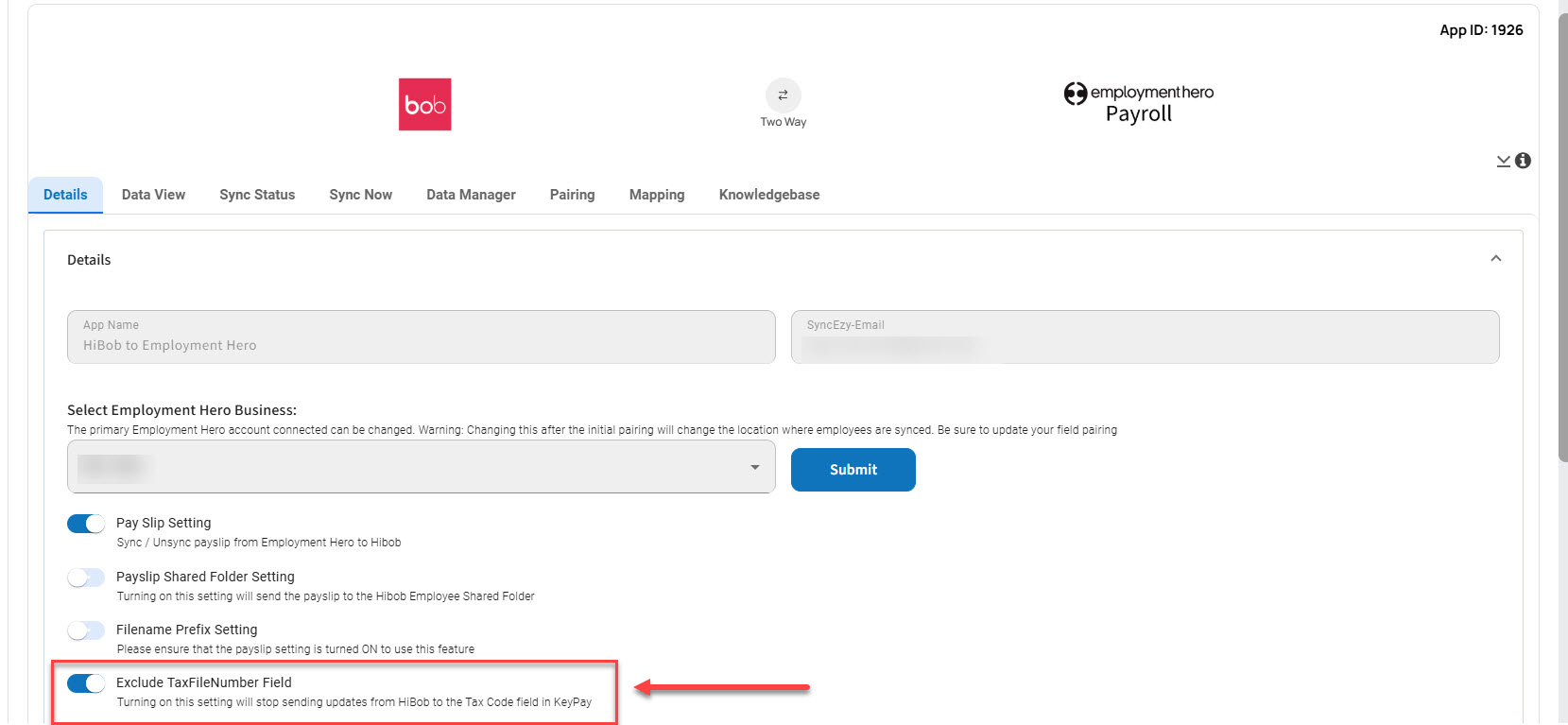Screen dimensions: 1568x725
Task: Click the Two Way sync direction icon
Action: pyautogui.click(x=783, y=95)
